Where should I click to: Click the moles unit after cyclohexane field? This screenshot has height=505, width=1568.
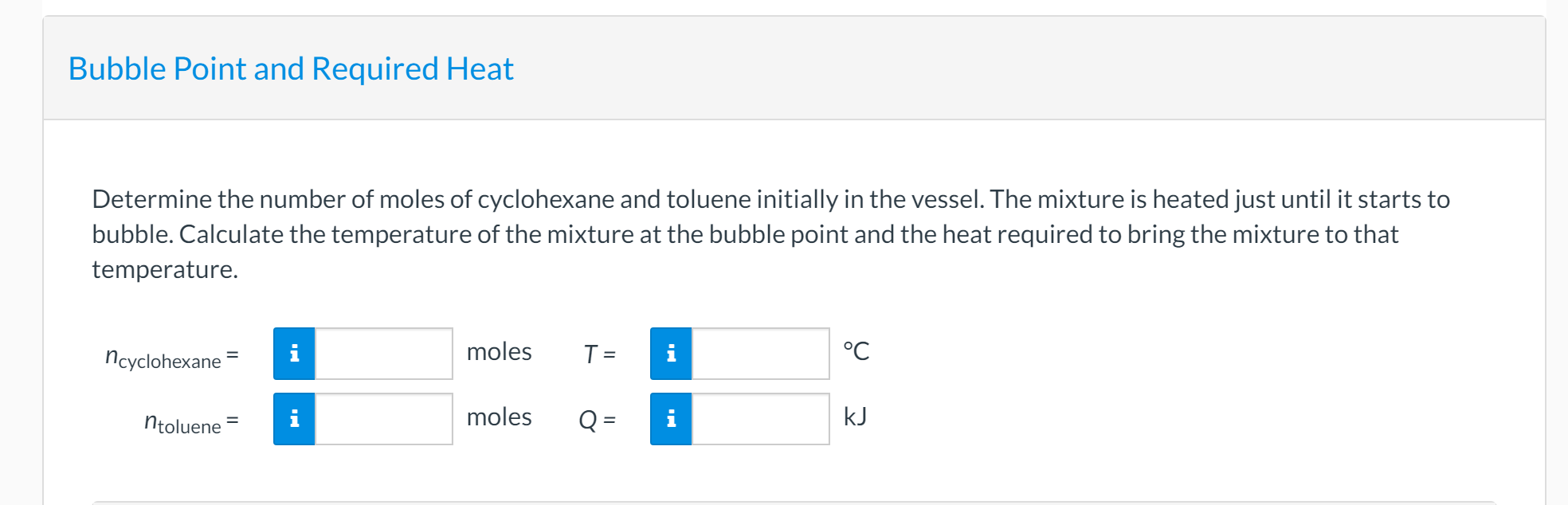[499, 352]
